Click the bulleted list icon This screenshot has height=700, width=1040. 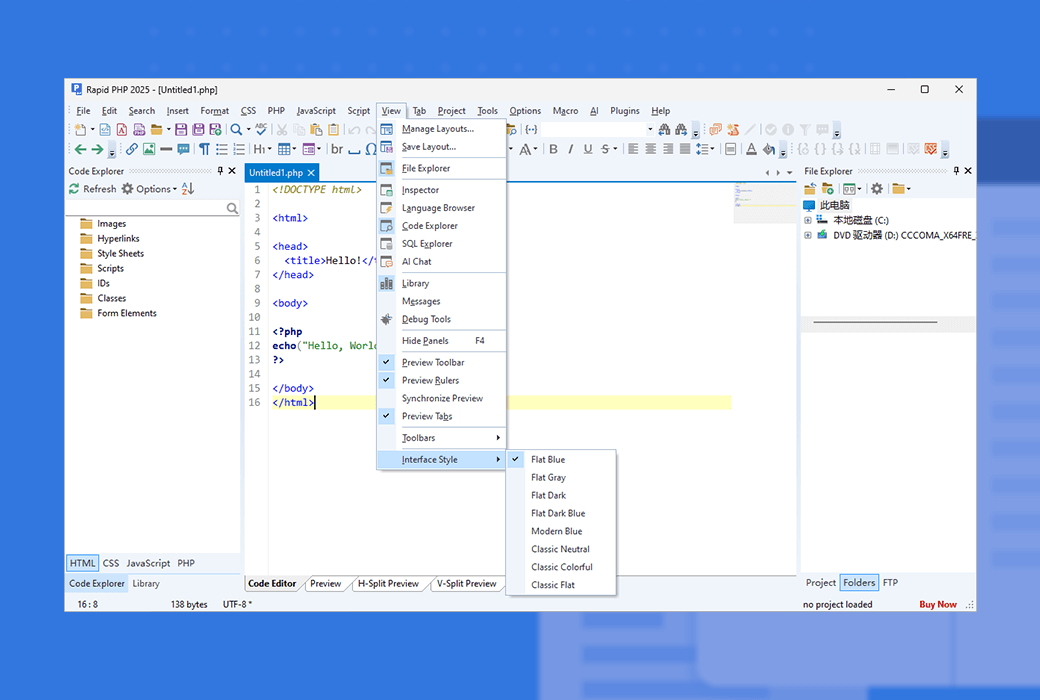(222, 149)
